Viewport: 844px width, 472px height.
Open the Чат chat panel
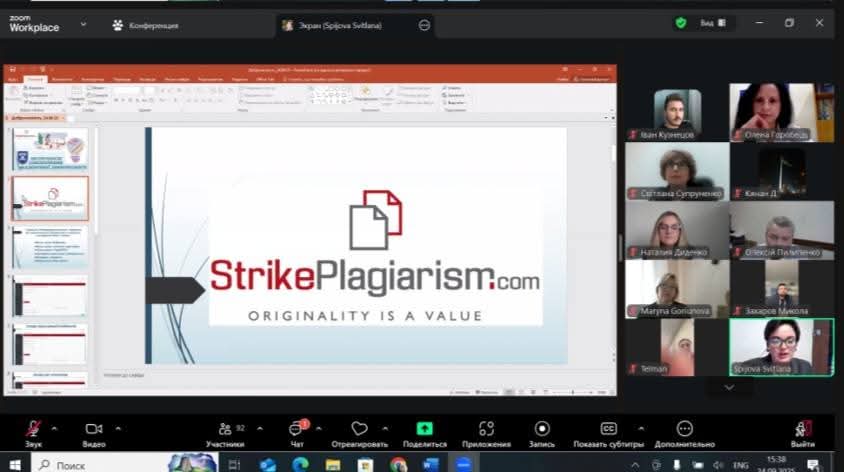[295, 430]
